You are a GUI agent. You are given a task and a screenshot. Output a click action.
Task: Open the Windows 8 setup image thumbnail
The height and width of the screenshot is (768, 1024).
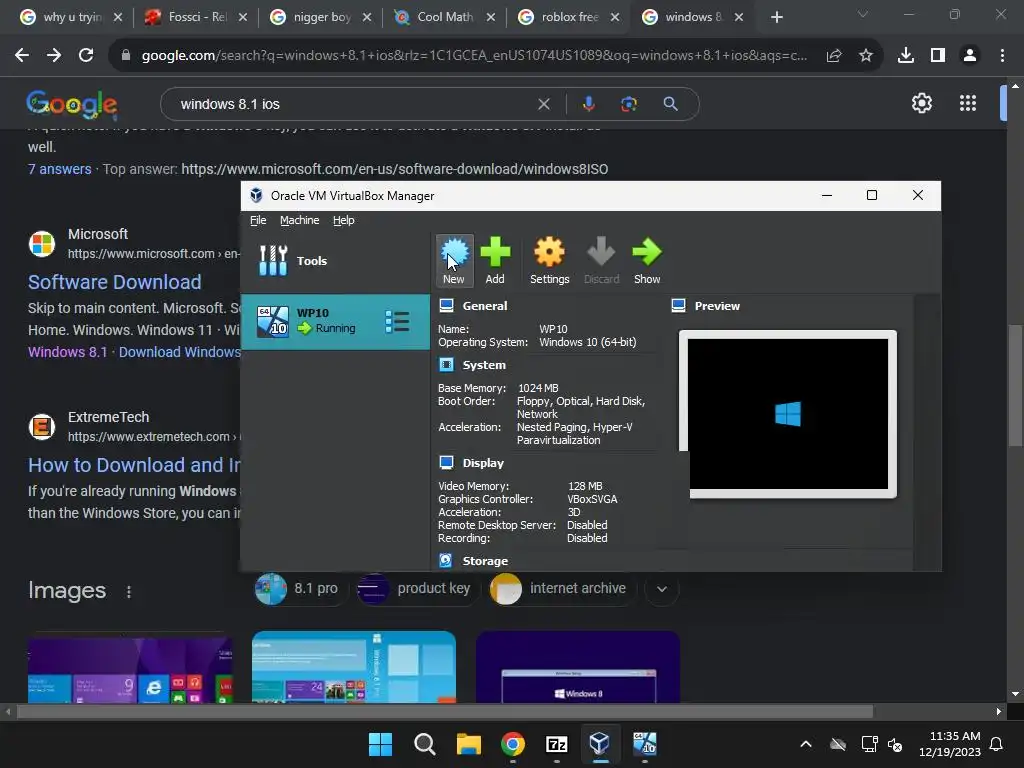(578, 667)
